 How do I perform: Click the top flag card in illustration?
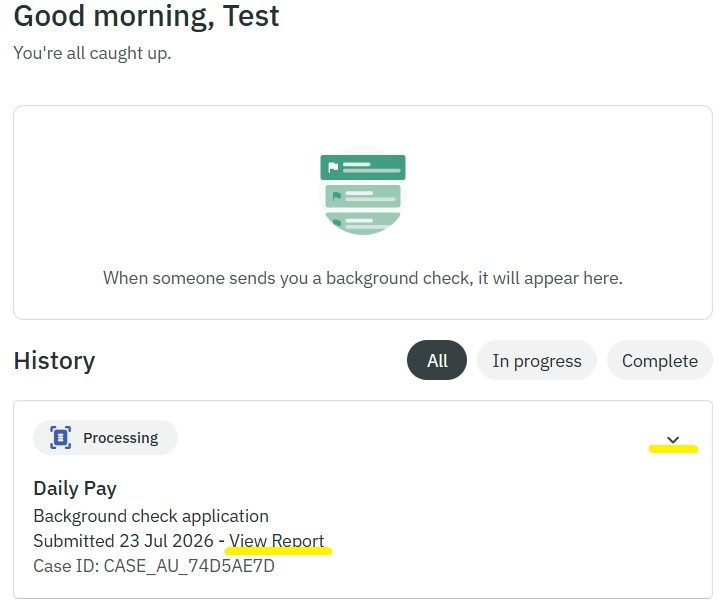tap(363, 167)
